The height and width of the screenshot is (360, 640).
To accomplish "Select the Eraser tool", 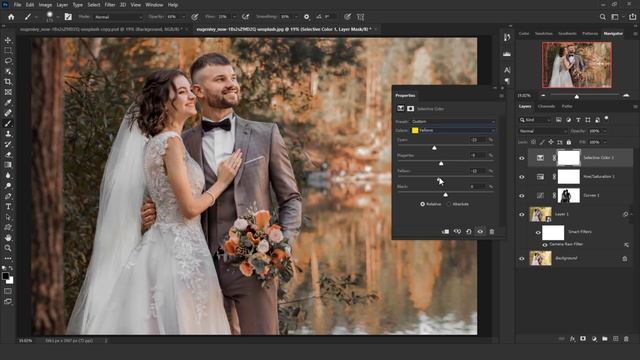I will tap(8, 155).
